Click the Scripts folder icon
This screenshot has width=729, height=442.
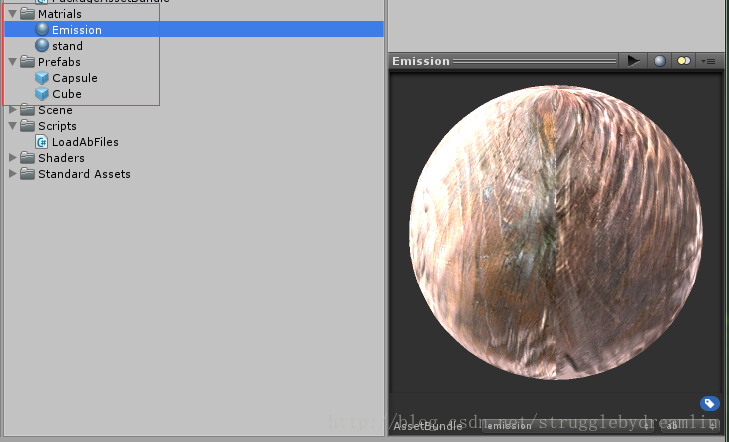click(27, 125)
